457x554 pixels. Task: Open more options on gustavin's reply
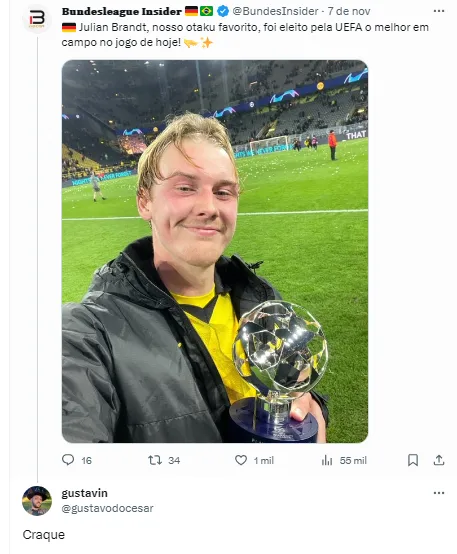[x=439, y=493]
